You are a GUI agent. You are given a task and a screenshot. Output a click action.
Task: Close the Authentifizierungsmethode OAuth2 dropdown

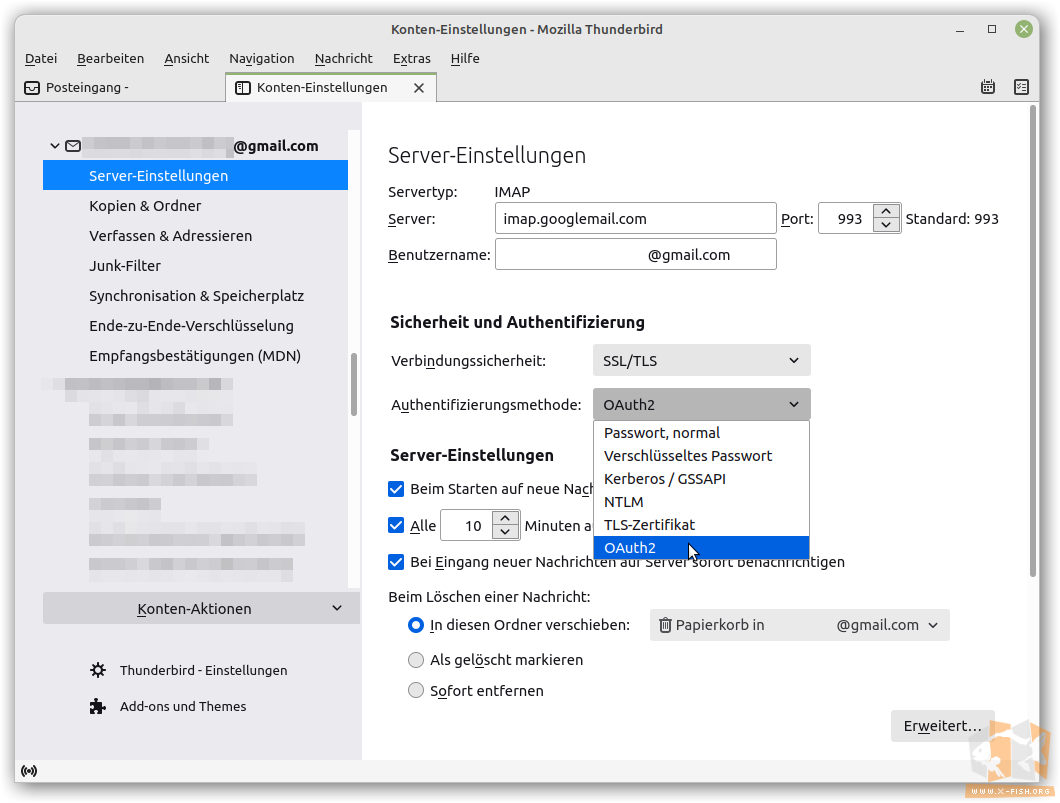pos(702,404)
